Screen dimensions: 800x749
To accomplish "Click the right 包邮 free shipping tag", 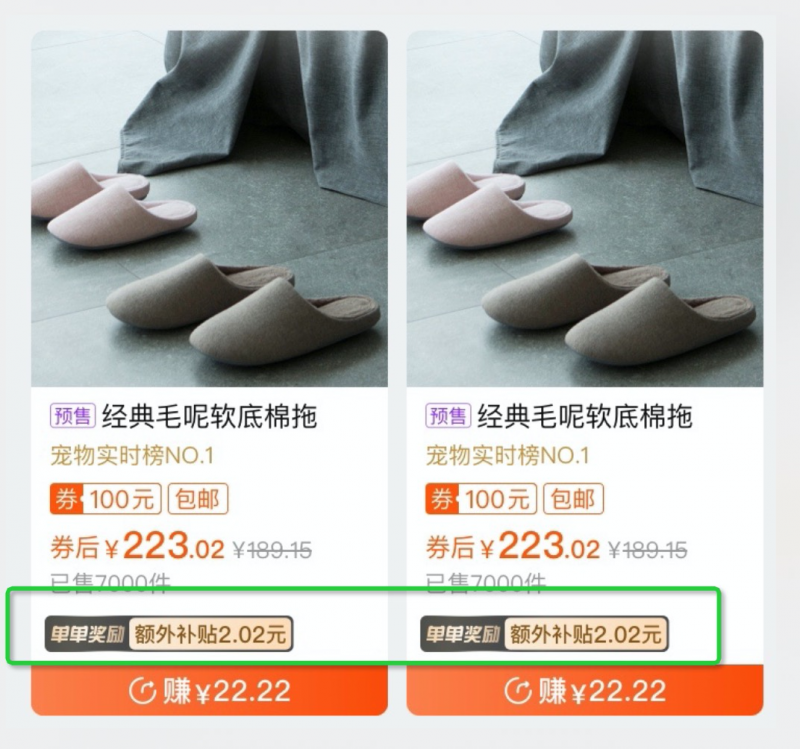I will [x=573, y=498].
